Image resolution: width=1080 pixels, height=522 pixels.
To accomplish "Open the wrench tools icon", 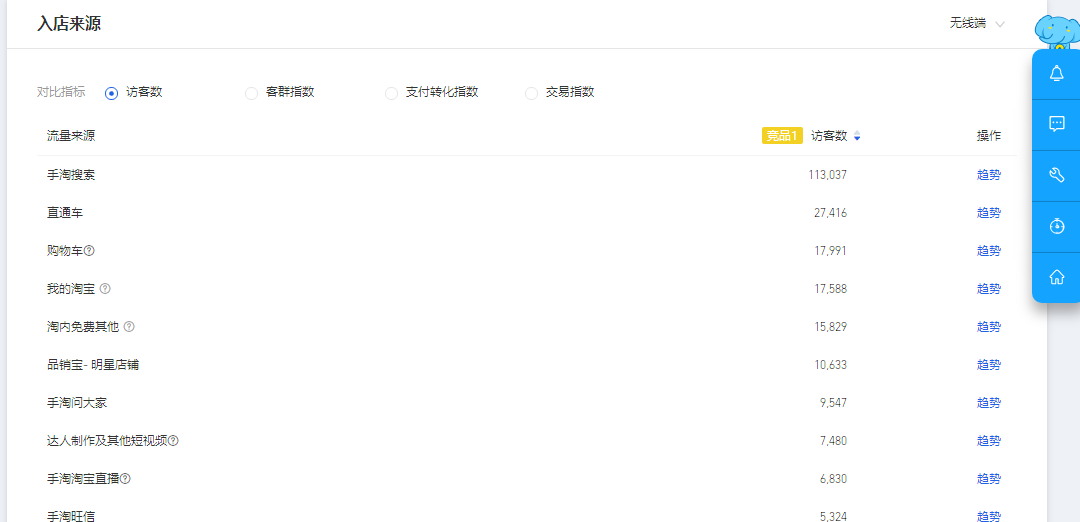I will point(1056,175).
